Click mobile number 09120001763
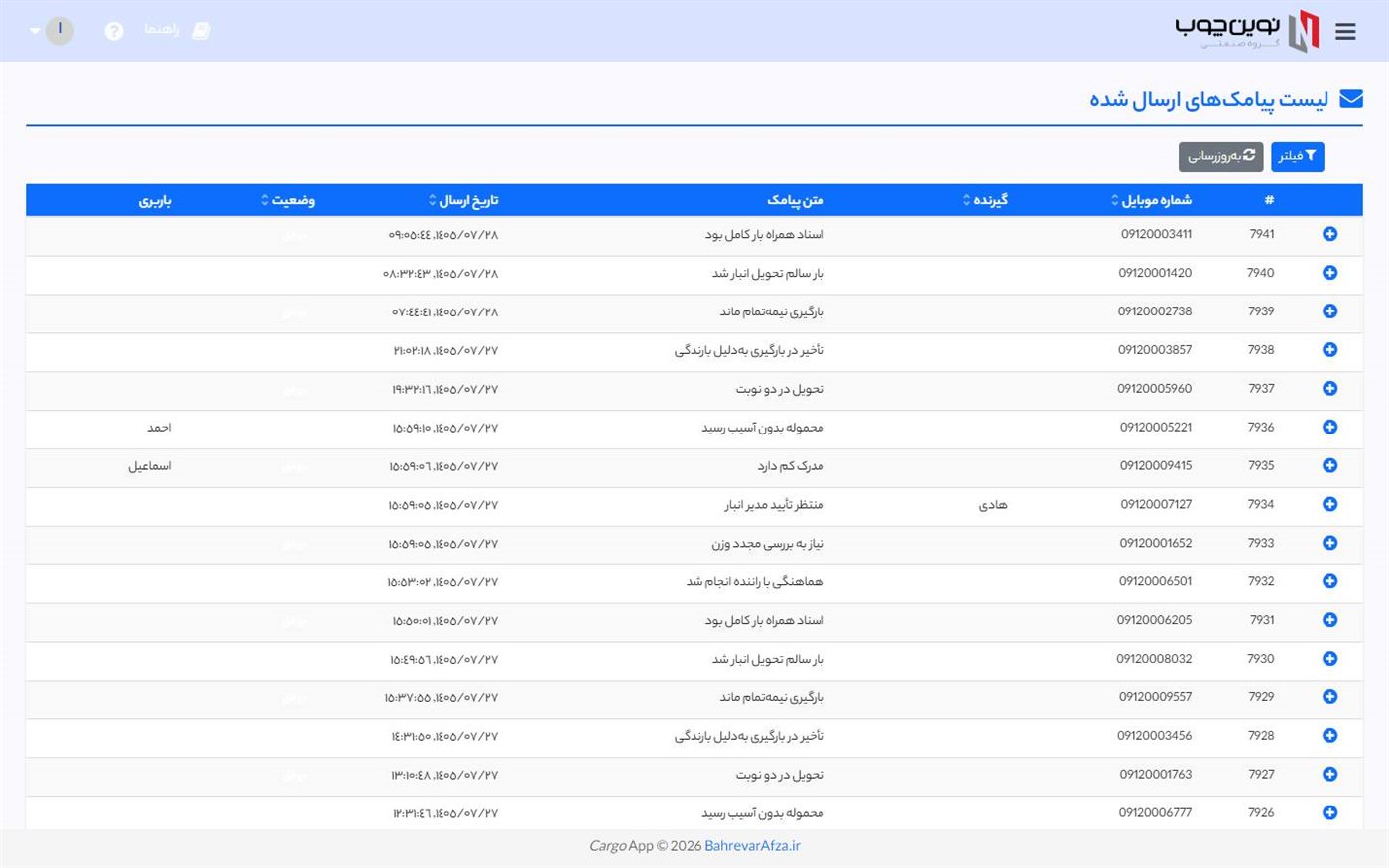Screen dimensions: 1389x868 click(x=1156, y=775)
